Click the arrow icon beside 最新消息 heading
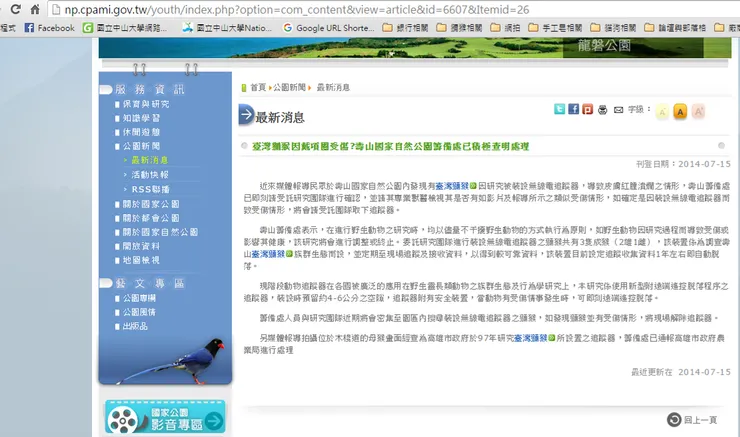Image resolution: width=740 pixels, height=437 pixels. point(246,115)
